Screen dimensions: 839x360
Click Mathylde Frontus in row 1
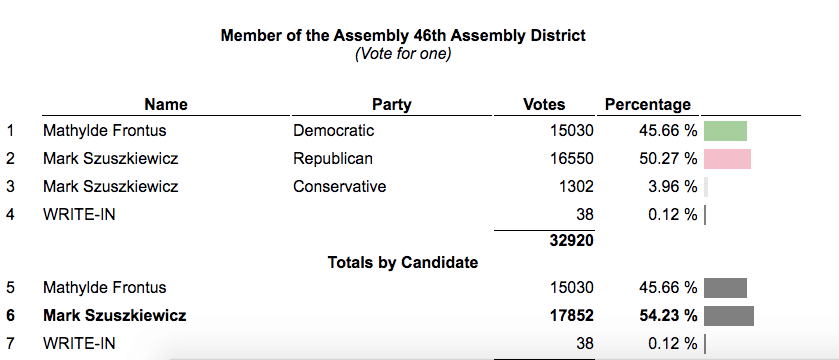click(104, 131)
